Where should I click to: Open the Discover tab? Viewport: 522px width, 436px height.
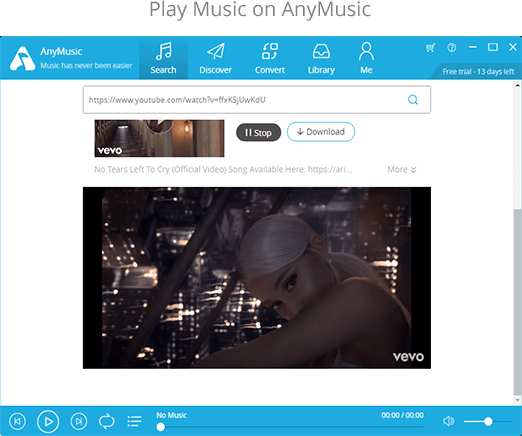(x=215, y=58)
